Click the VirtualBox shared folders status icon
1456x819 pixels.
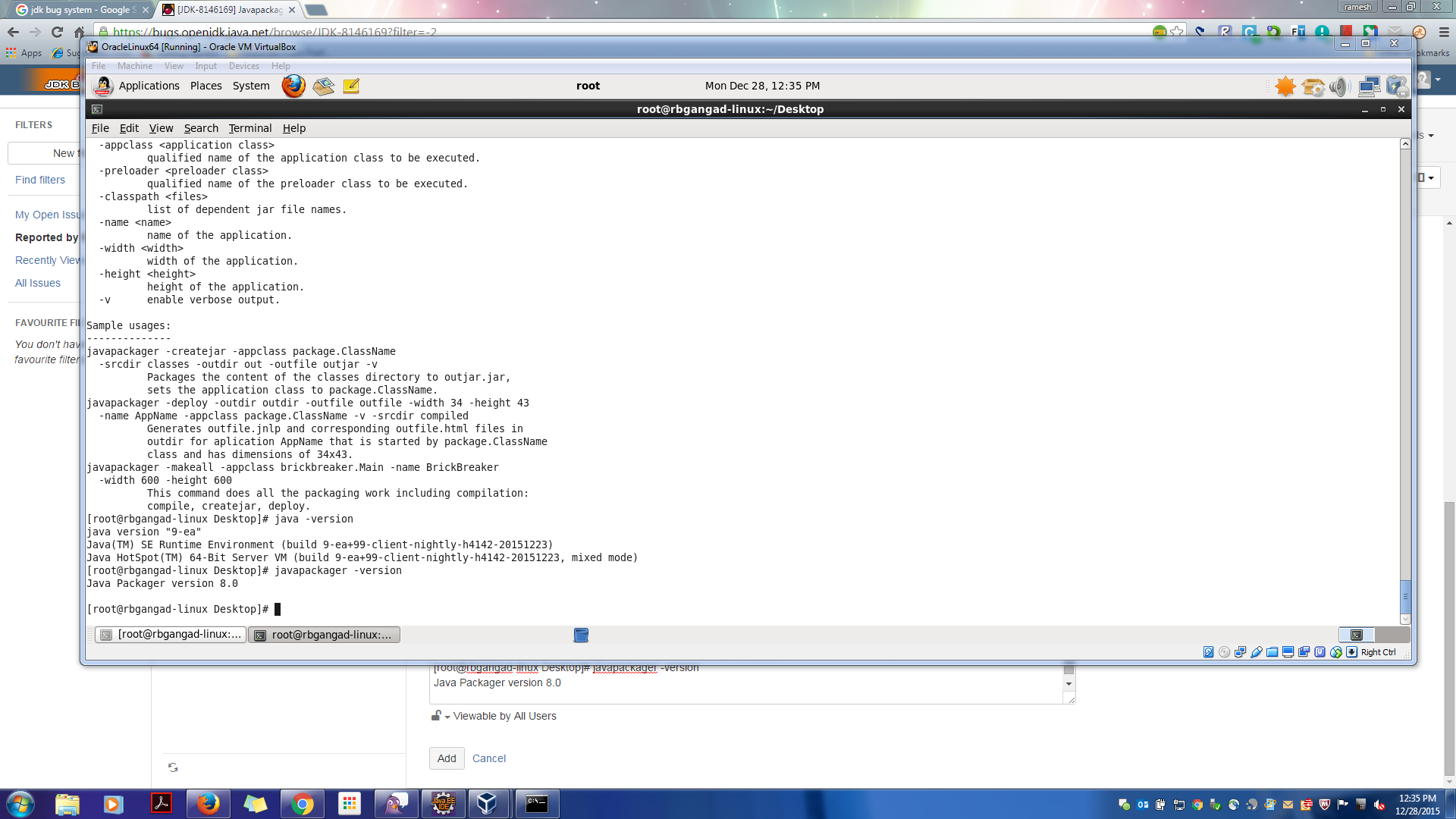(x=1272, y=652)
